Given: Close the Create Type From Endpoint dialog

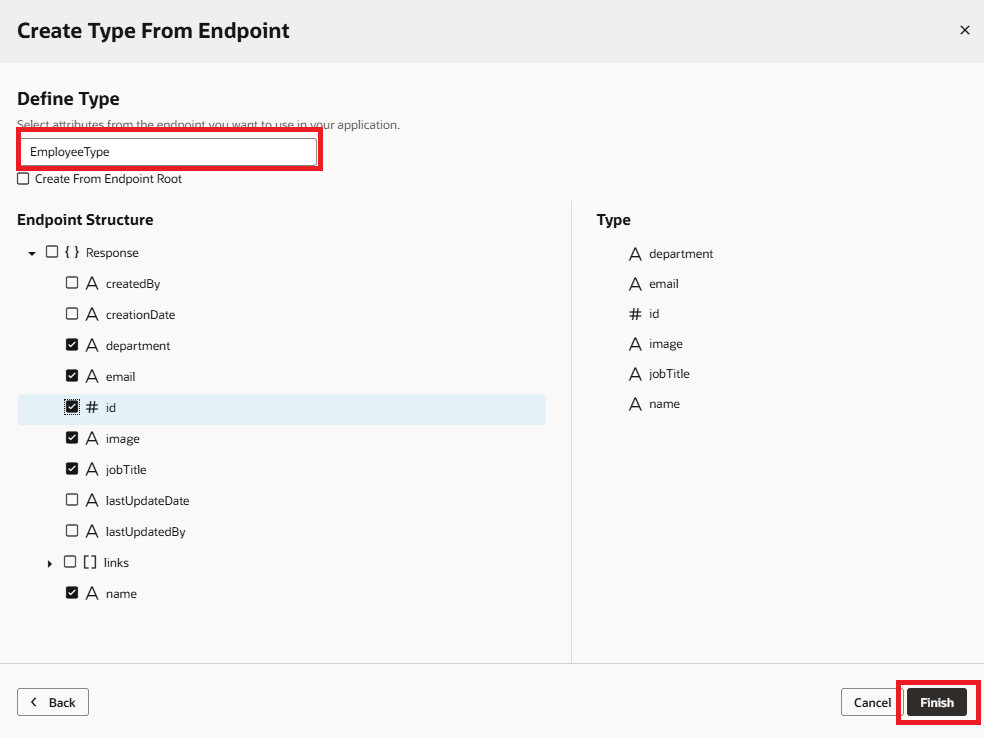Looking at the screenshot, I should tap(964, 30).
